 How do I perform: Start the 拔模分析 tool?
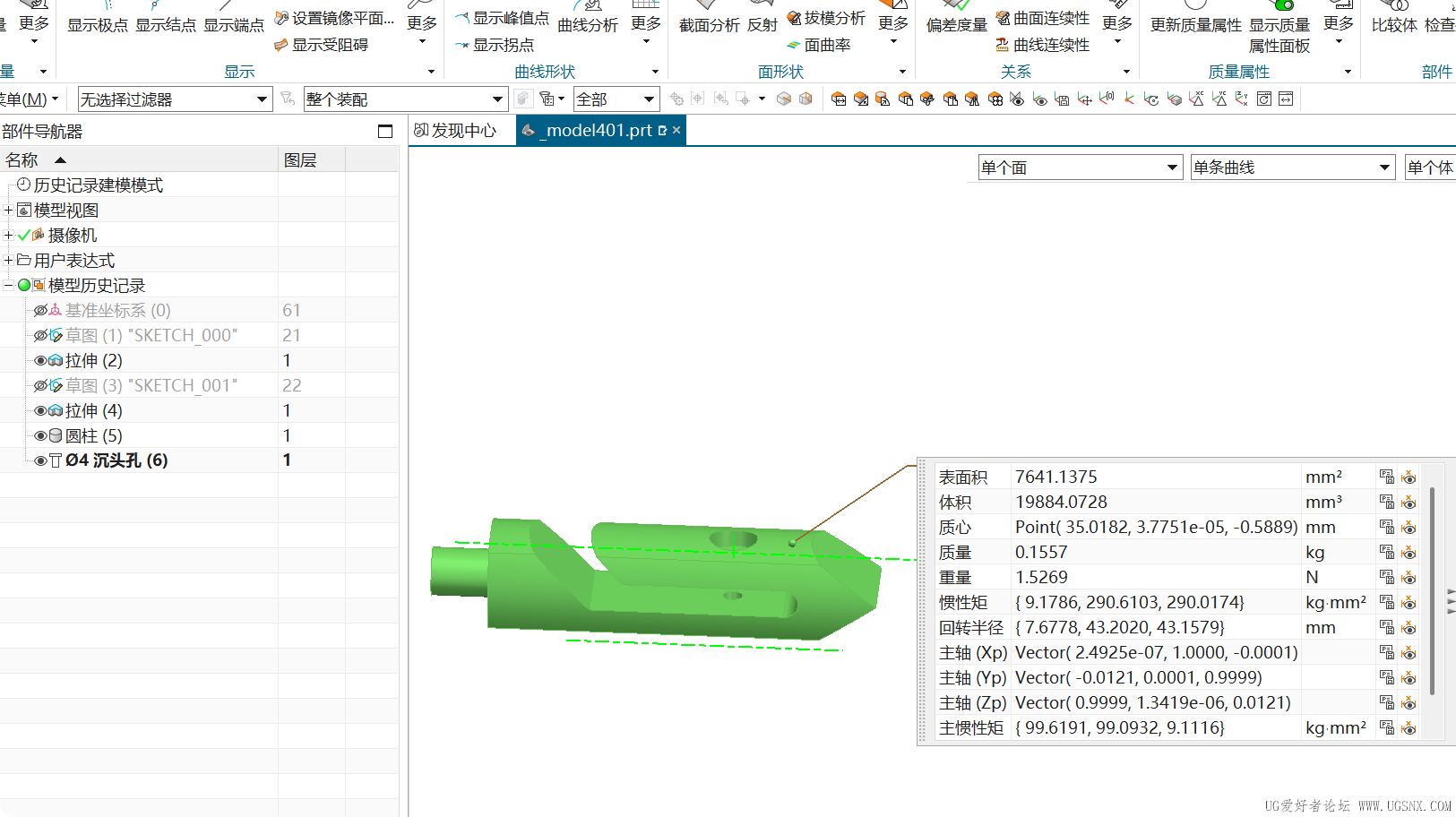click(825, 16)
